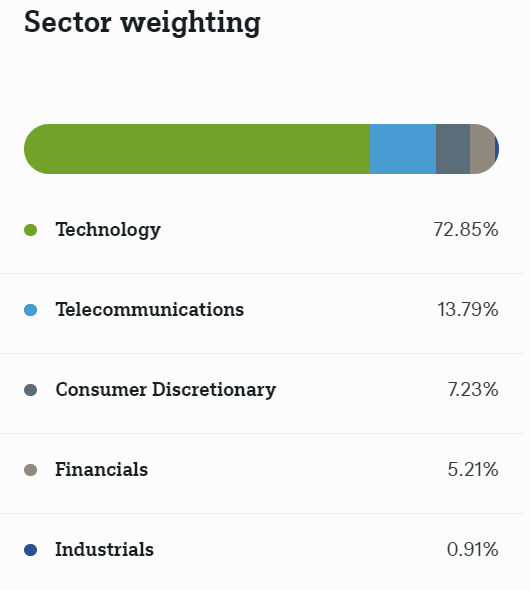The width and height of the screenshot is (530, 590).
Task: Select the taupe Financials bar segment
Action: [x=482, y=149]
